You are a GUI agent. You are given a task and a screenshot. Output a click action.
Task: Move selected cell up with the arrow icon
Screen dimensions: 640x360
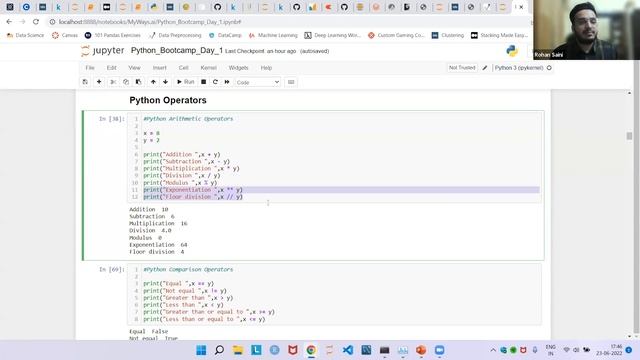(153, 82)
